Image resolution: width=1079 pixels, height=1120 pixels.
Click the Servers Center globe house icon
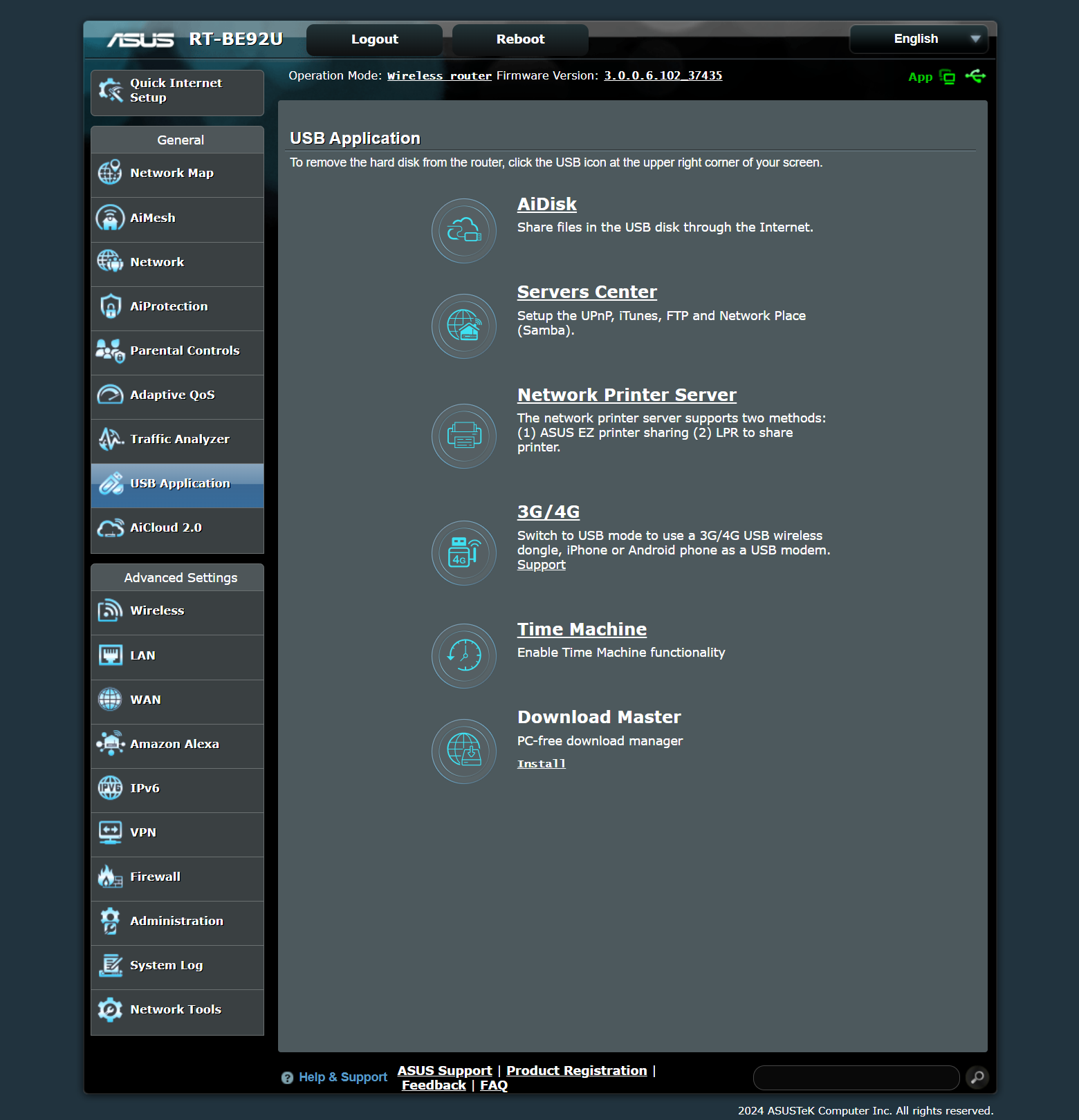pyautogui.click(x=464, y=326)
